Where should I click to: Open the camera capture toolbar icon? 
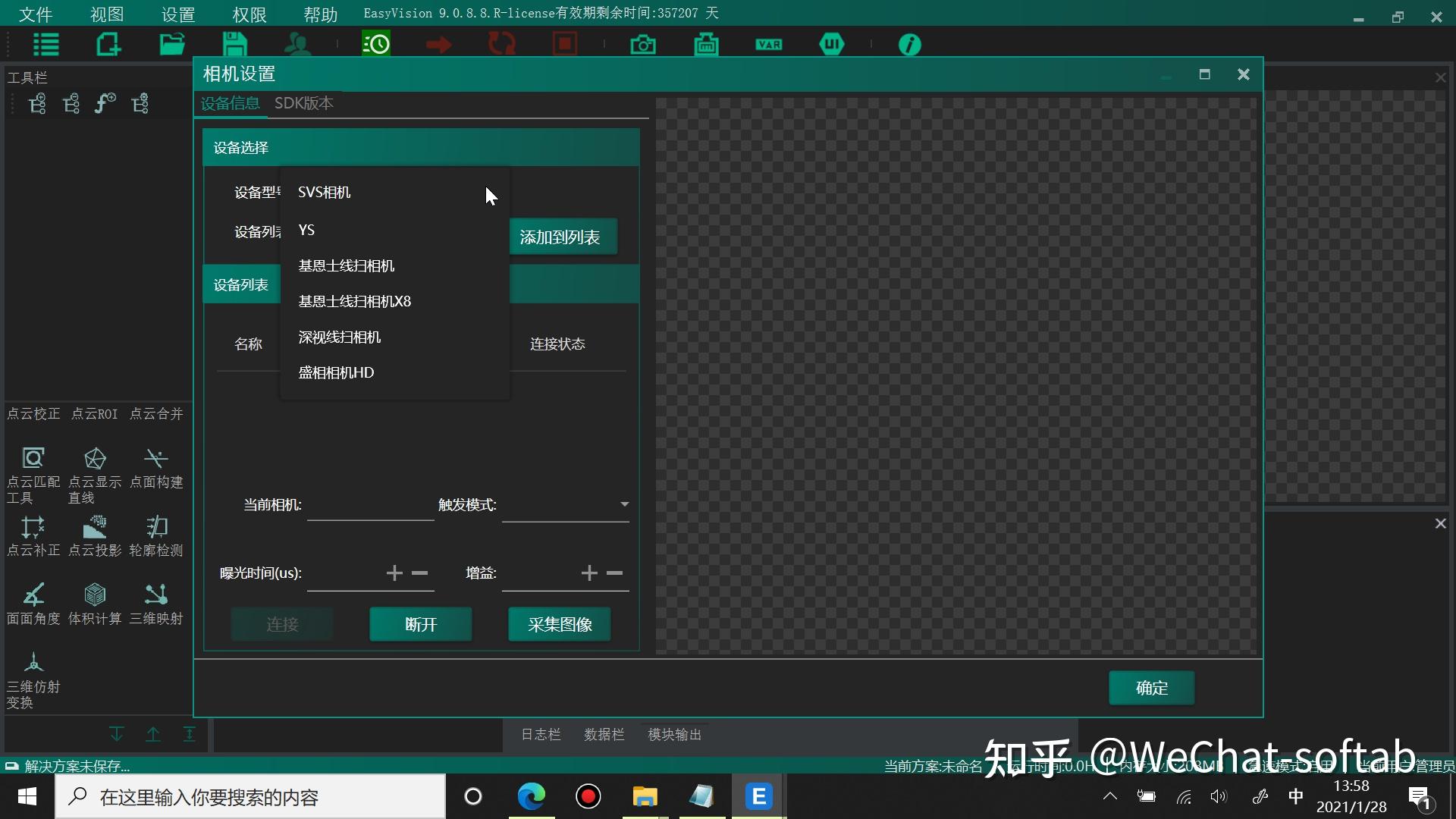[642, 44]
